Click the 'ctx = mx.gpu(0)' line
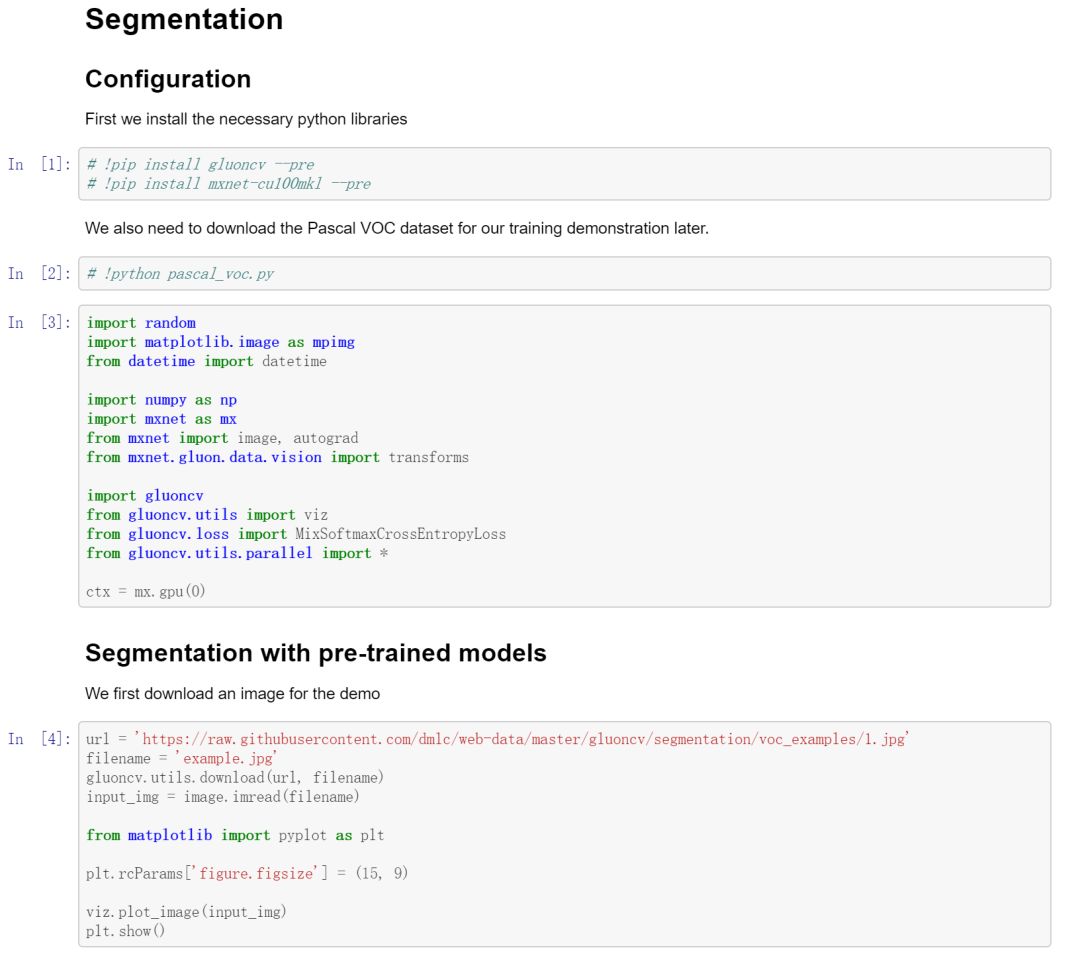The image size is (1080, 954). [x=146, y=592]
